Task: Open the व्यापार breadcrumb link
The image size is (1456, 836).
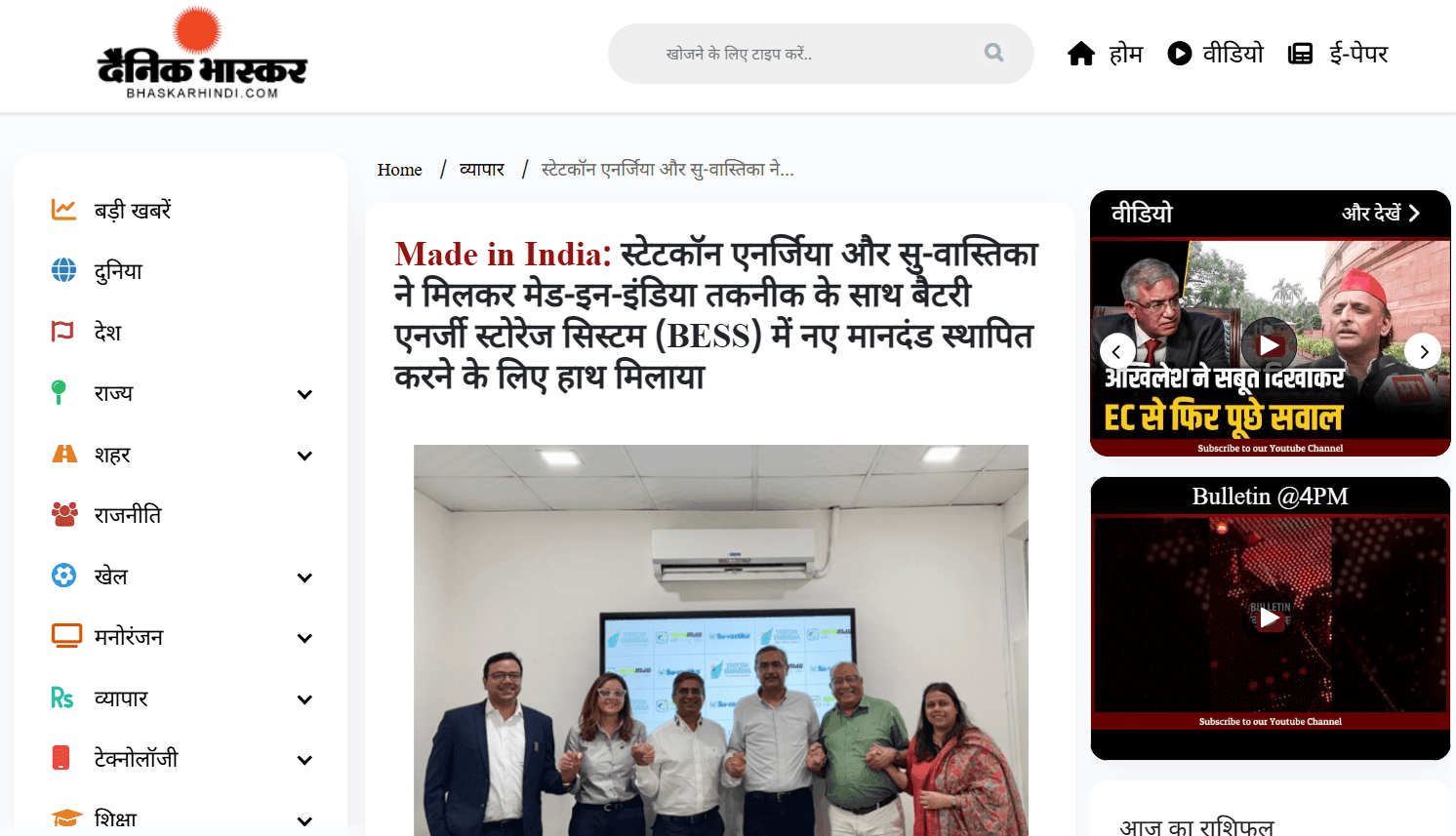Action: 482,170
